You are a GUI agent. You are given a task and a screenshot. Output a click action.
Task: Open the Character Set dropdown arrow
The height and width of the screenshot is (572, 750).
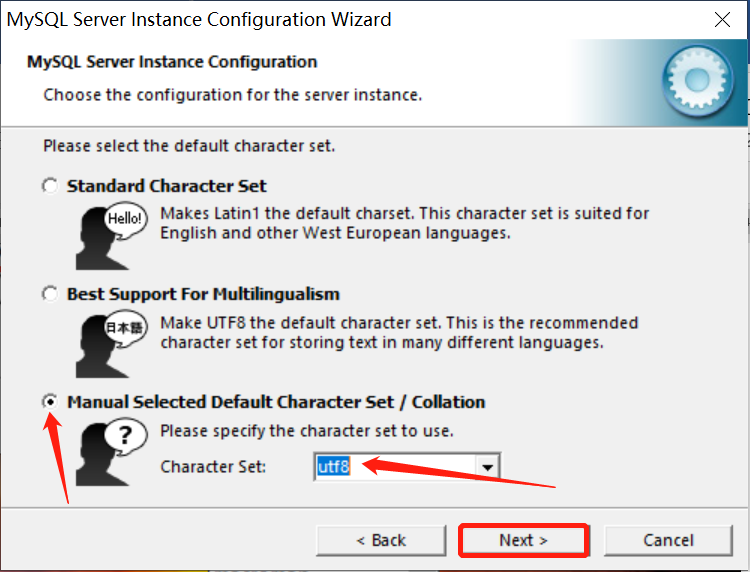[x=487, y=467]
